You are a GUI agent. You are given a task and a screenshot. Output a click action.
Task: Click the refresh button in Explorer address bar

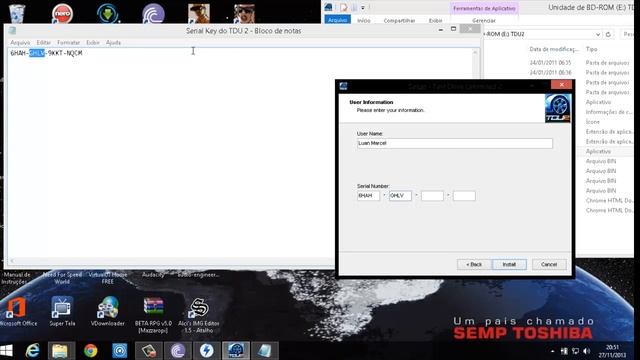point(608,34)
